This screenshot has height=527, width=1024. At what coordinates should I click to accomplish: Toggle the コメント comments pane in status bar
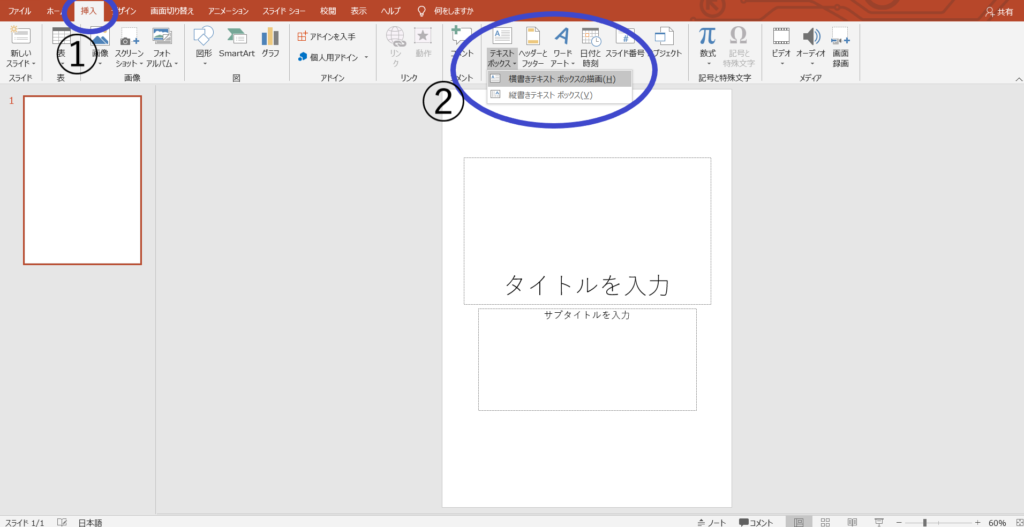point(756,522)
